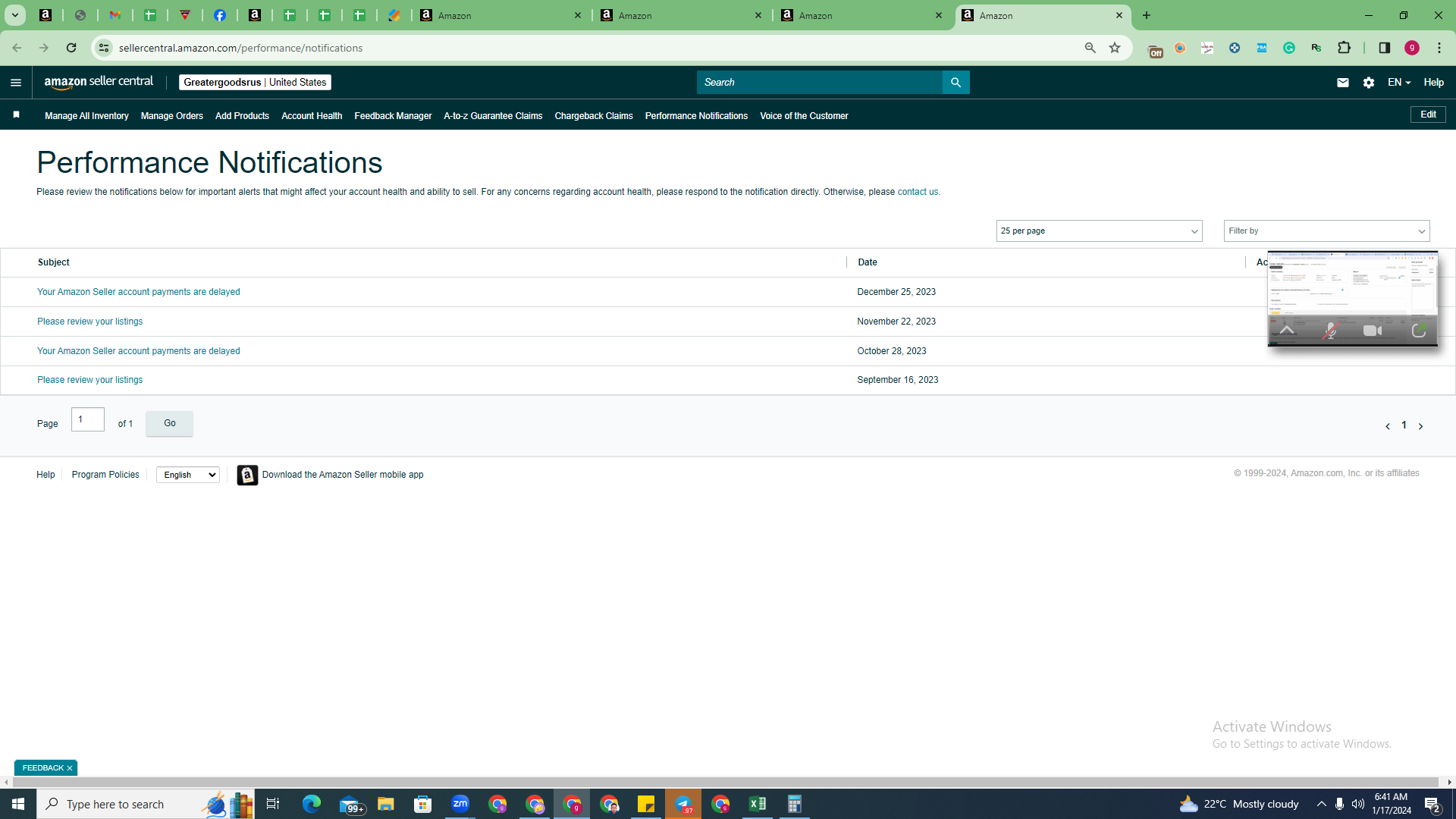Click the Windows taskbar search box
Image resolution: width=1456 pixels, height=819 pixels.
tap(144, 804)
